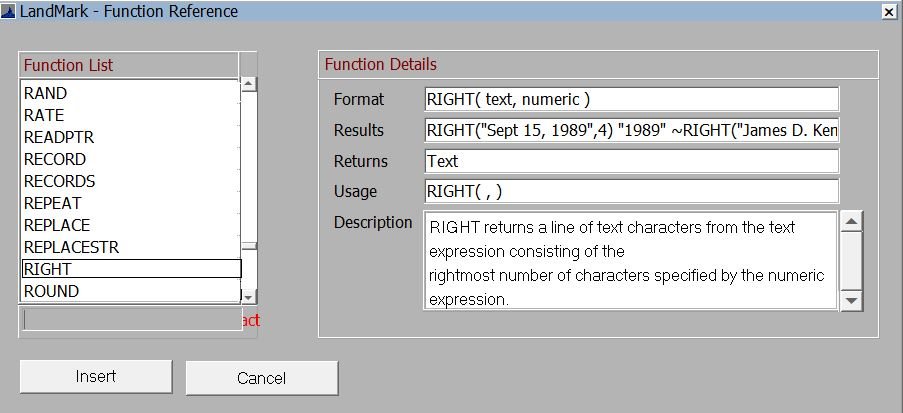This screenshot has width=903, height=413.
Task: Select RAND in the Function List
Action: [x=46, y=93]
